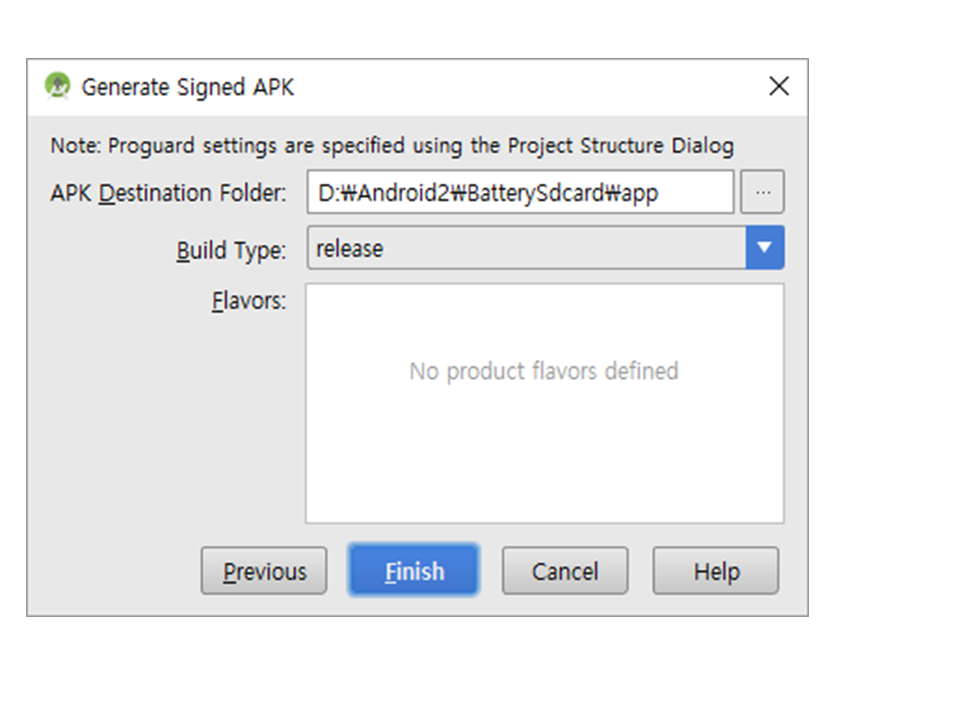Click the Android Studio icon in title bar
The width and height of the screenshot is (960, 720).
coord(57,86)
